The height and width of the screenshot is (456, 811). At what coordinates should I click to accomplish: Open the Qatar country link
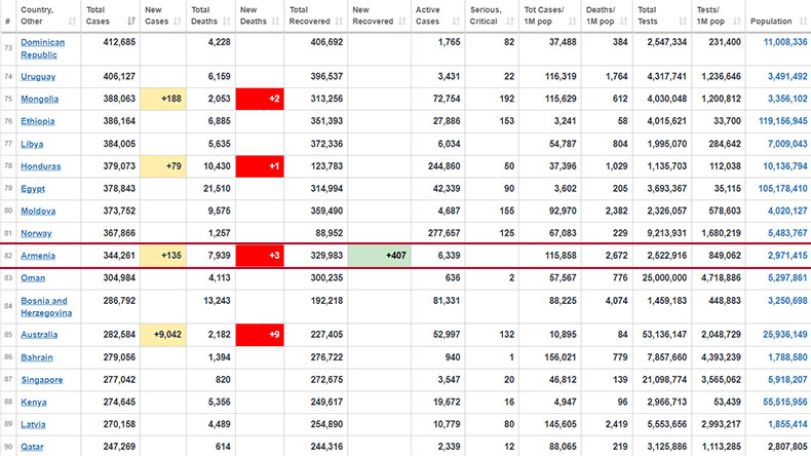pos(32,447)
